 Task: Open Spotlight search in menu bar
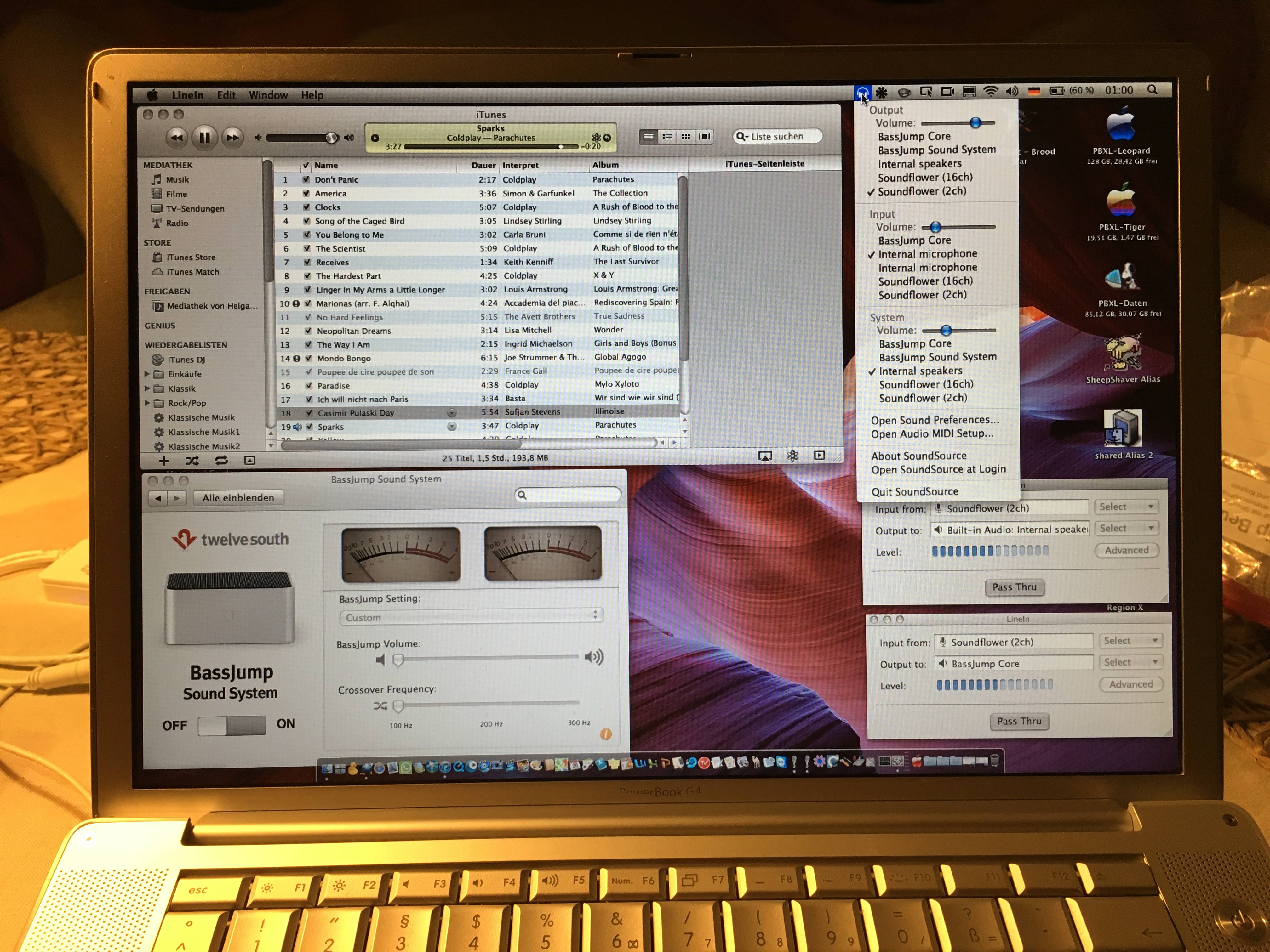[x=1152, y=90]
